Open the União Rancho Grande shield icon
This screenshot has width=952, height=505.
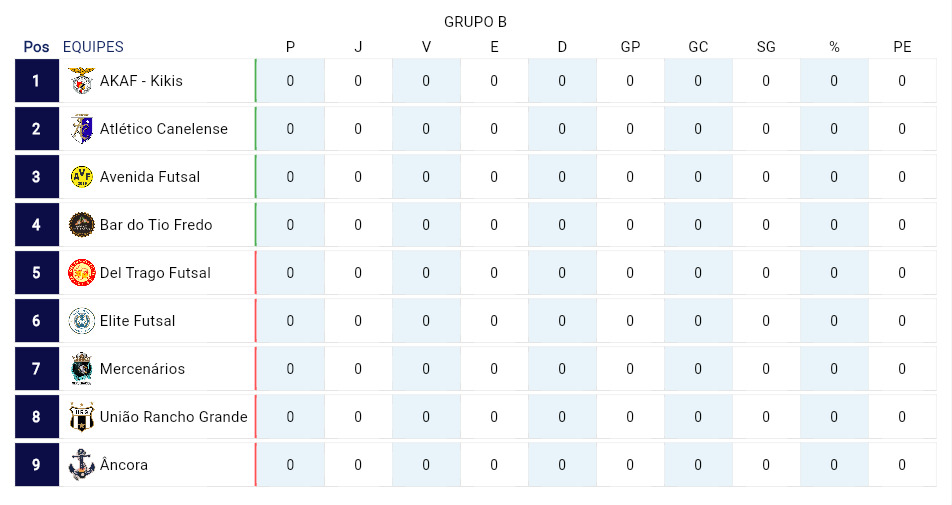(81, 416)
